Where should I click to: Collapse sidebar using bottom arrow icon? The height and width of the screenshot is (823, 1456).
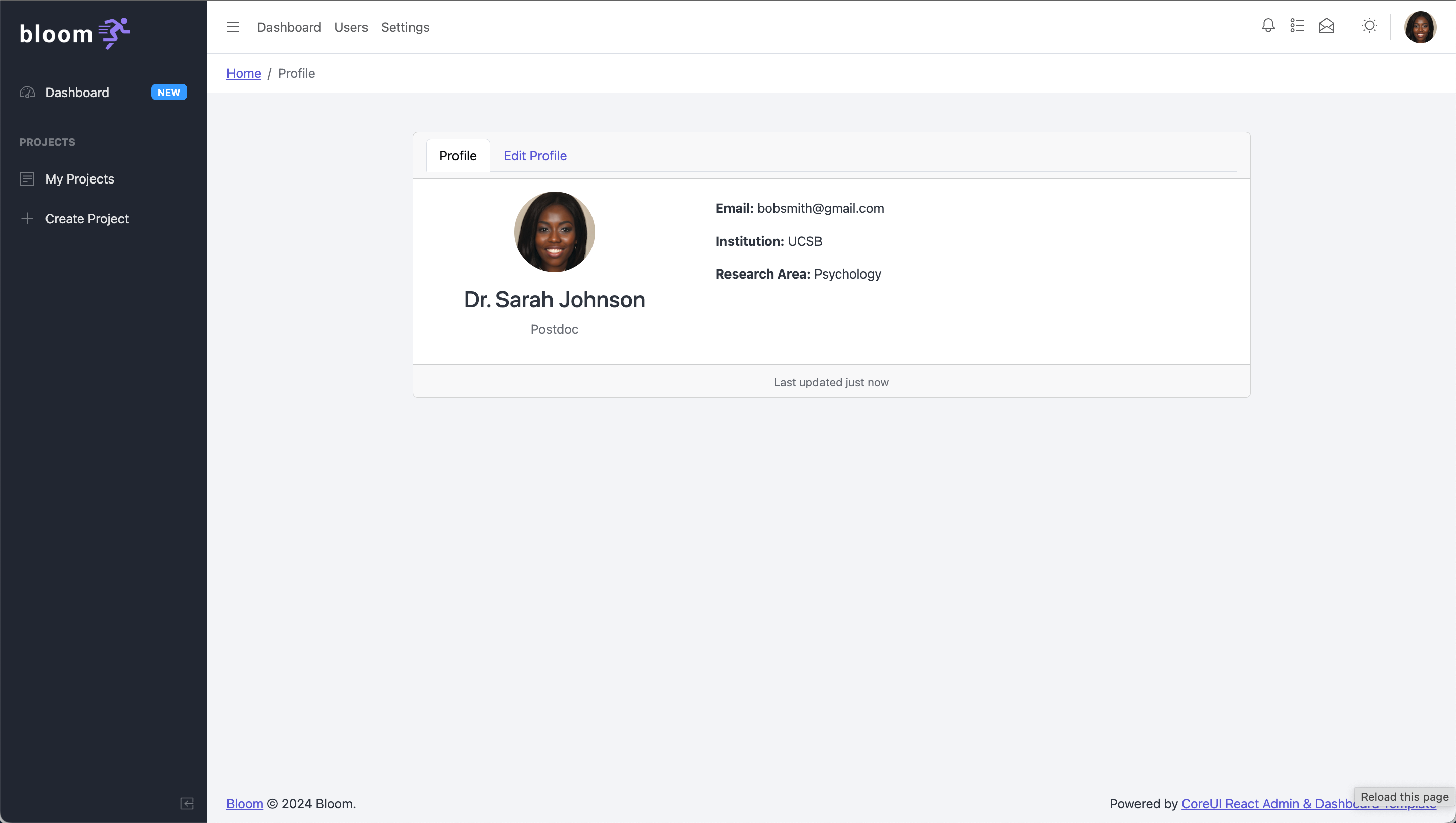pyautogui.click(x=187, y=803)
